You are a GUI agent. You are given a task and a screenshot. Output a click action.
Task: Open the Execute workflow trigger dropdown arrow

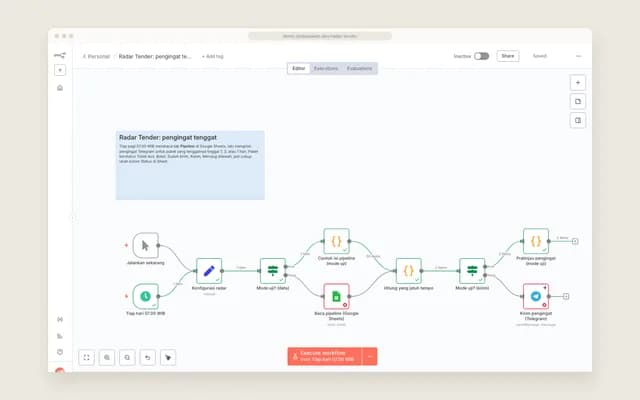370,356
